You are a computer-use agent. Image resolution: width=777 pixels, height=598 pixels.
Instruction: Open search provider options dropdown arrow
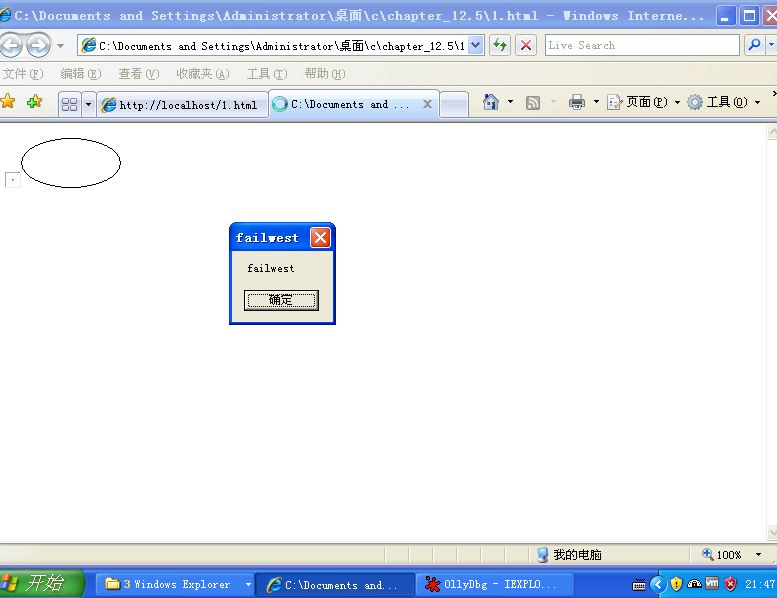click(x=771, y=45)
